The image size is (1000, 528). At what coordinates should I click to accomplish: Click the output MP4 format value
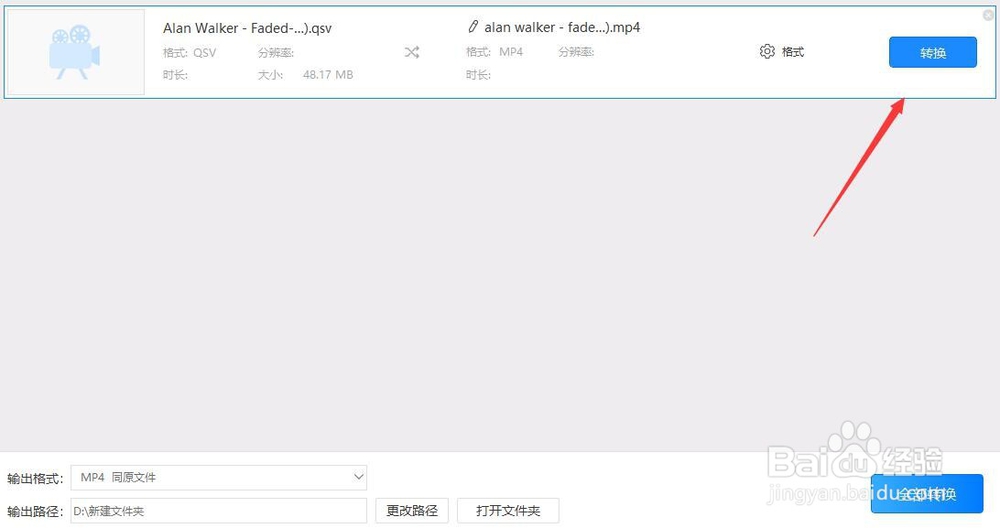511,52
